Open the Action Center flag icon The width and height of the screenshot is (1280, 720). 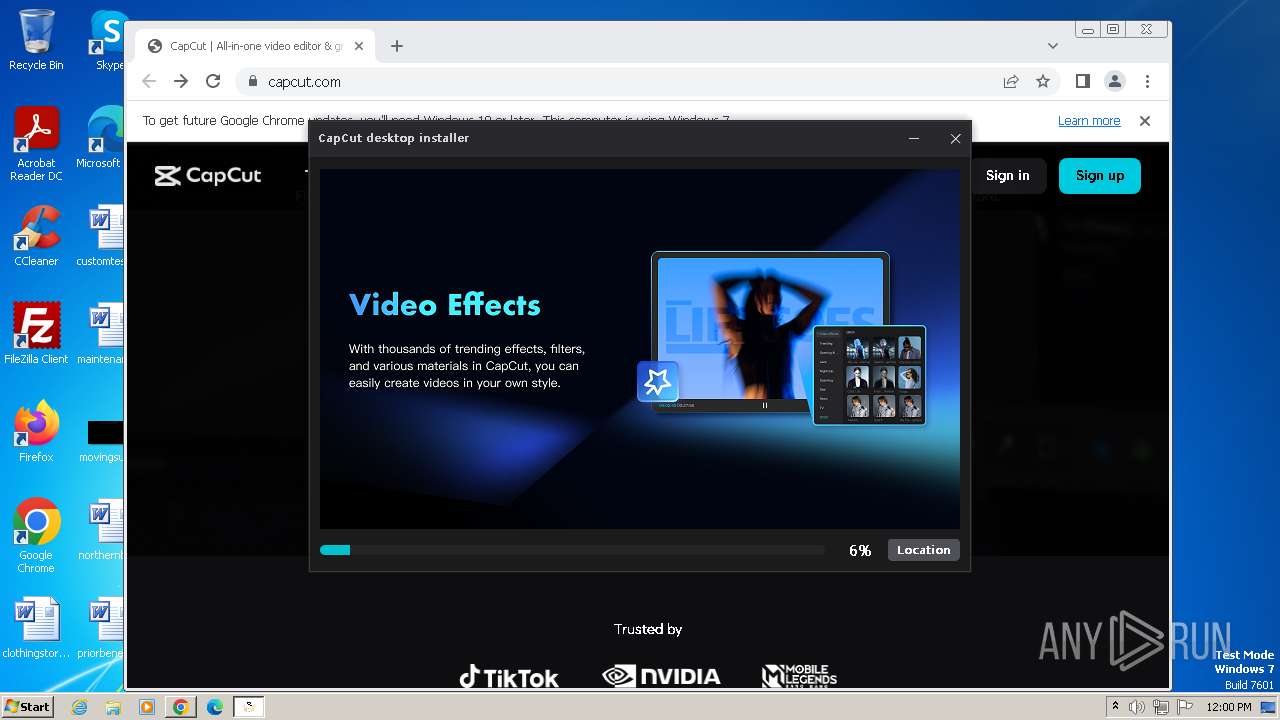pyautogui.click(x=1183, y=707)
